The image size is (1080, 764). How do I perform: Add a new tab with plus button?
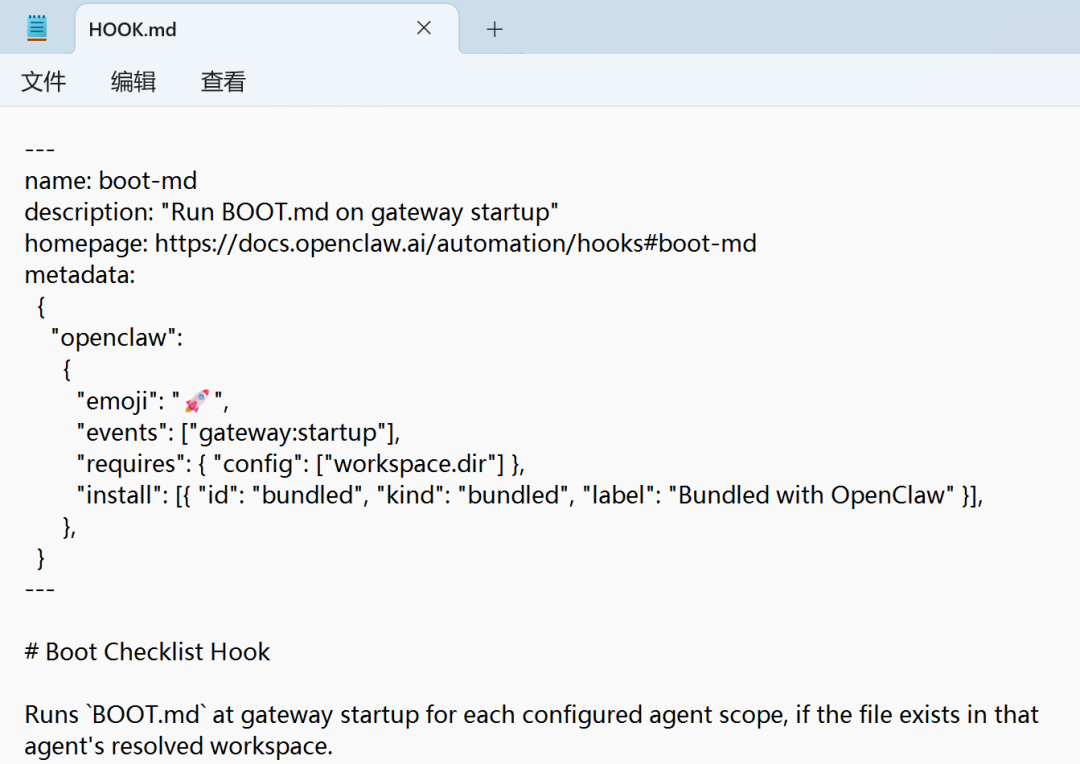(494, 29)
